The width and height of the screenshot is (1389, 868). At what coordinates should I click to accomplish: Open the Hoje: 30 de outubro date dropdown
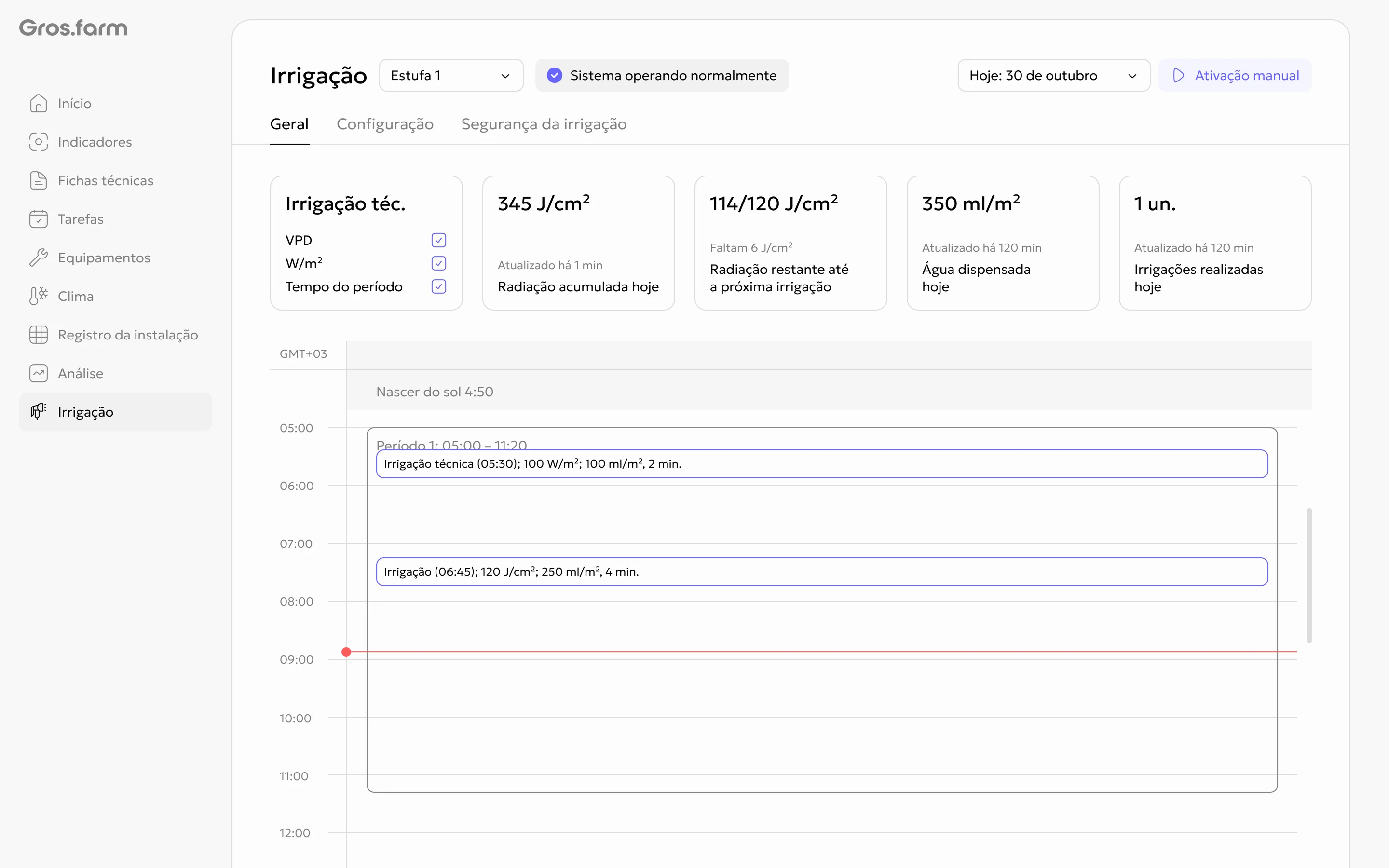[1054, 75]
